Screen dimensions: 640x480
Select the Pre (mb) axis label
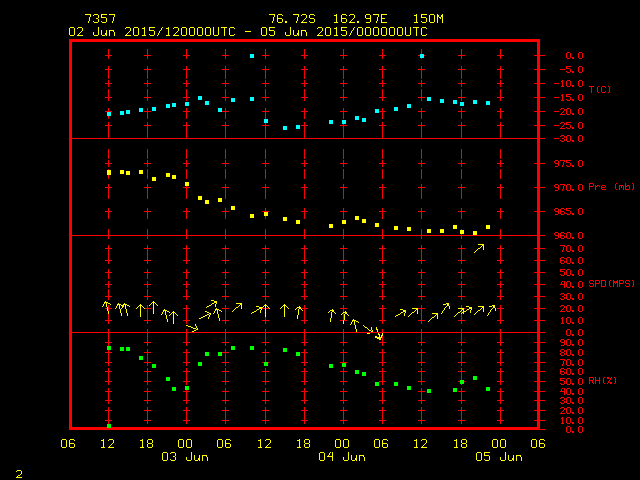(x=604, y=187)
